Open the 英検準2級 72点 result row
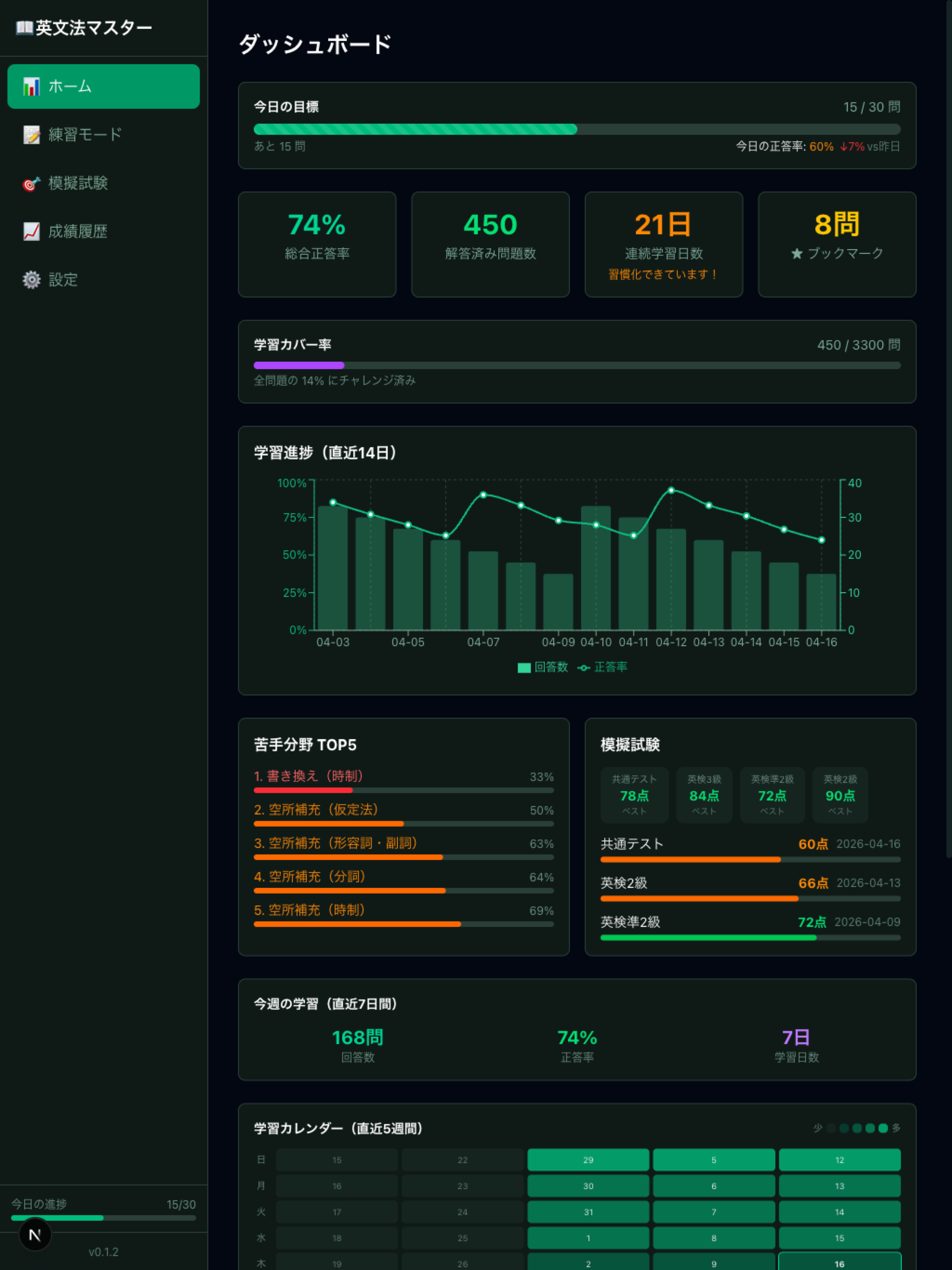Image resolution: width=952 pixels, height=1270 pixels. click(x=750, y=926)
